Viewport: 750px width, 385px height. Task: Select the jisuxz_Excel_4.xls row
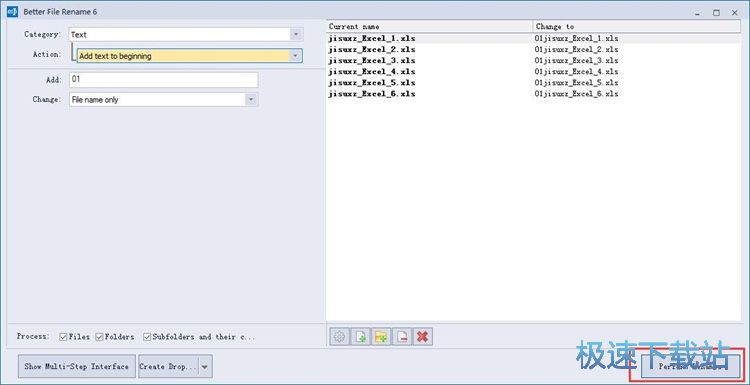coord(534,72)
